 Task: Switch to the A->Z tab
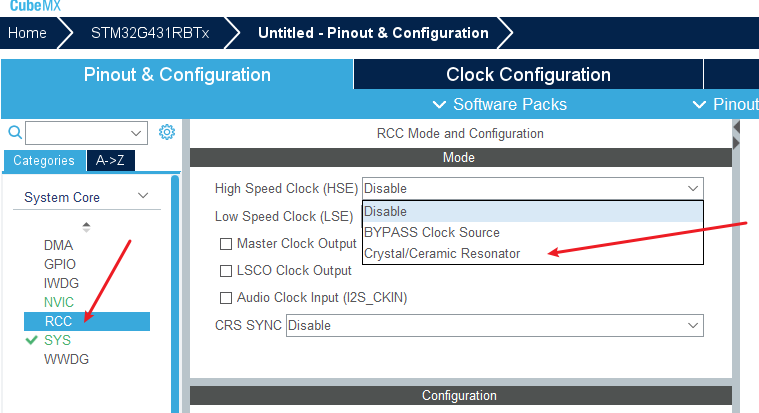tap(110, 161)
